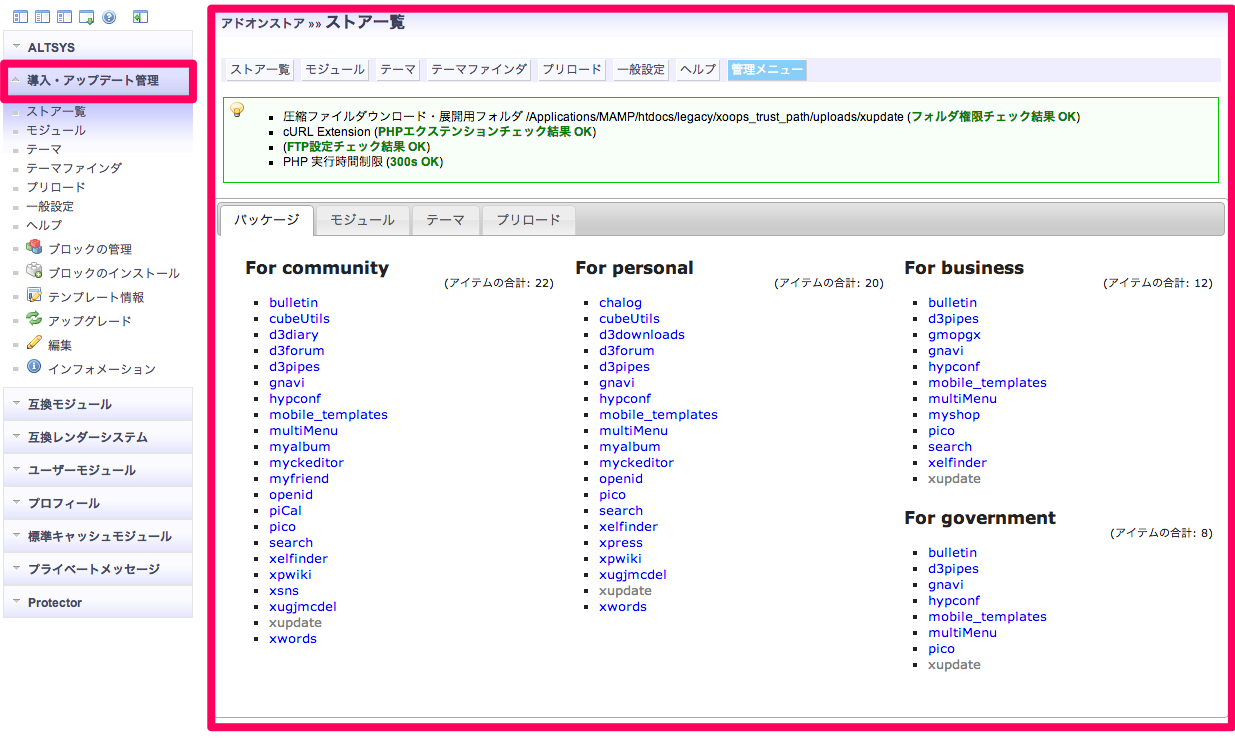The image size is (1235, 738).
Task: Switch to the テーマ tab
Action: click(446, 220)
